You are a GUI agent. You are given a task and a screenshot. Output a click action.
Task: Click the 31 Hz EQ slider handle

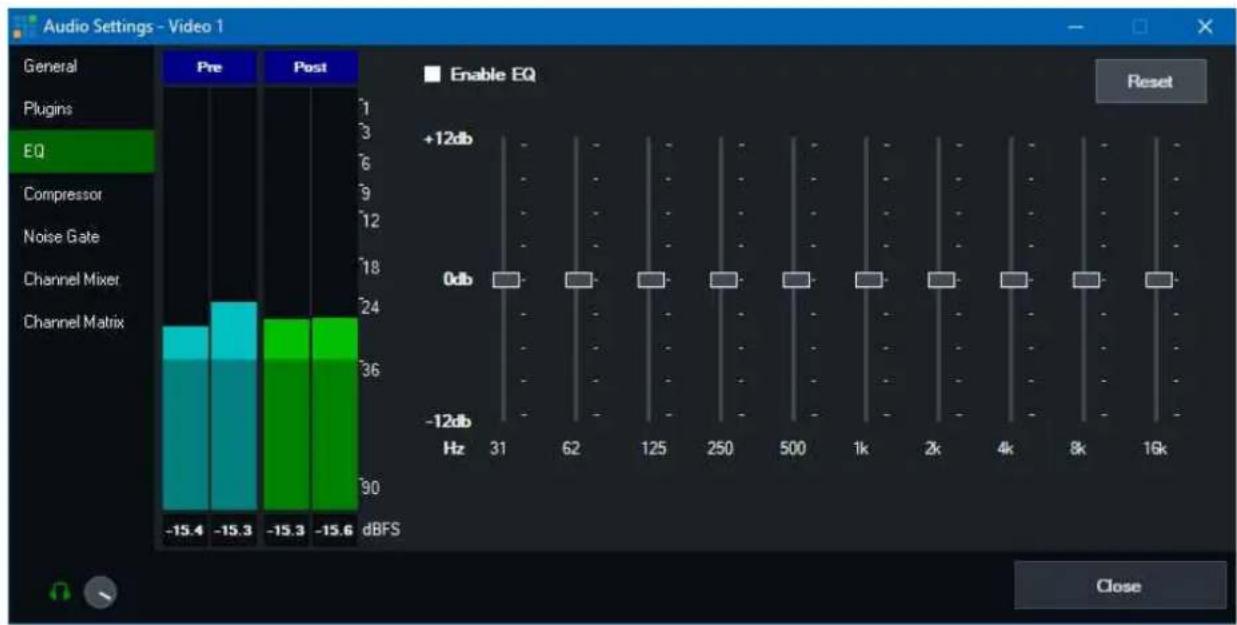pyautogui.click(x=506, y=280)
